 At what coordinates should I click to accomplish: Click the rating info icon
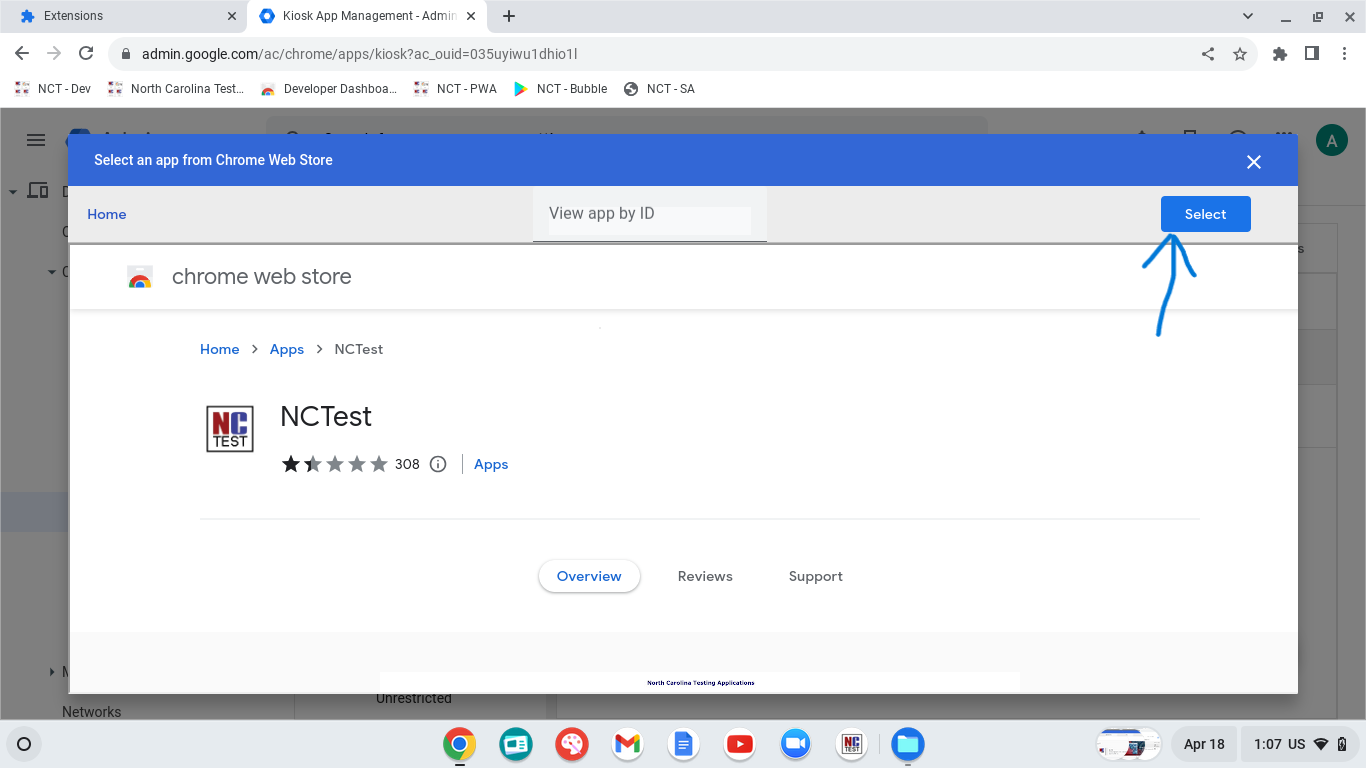tap(438, 464)
